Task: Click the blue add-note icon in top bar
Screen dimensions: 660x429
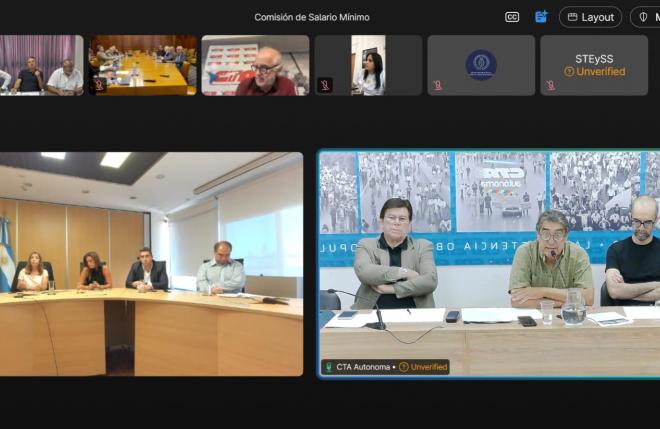Action: point(541,17)
